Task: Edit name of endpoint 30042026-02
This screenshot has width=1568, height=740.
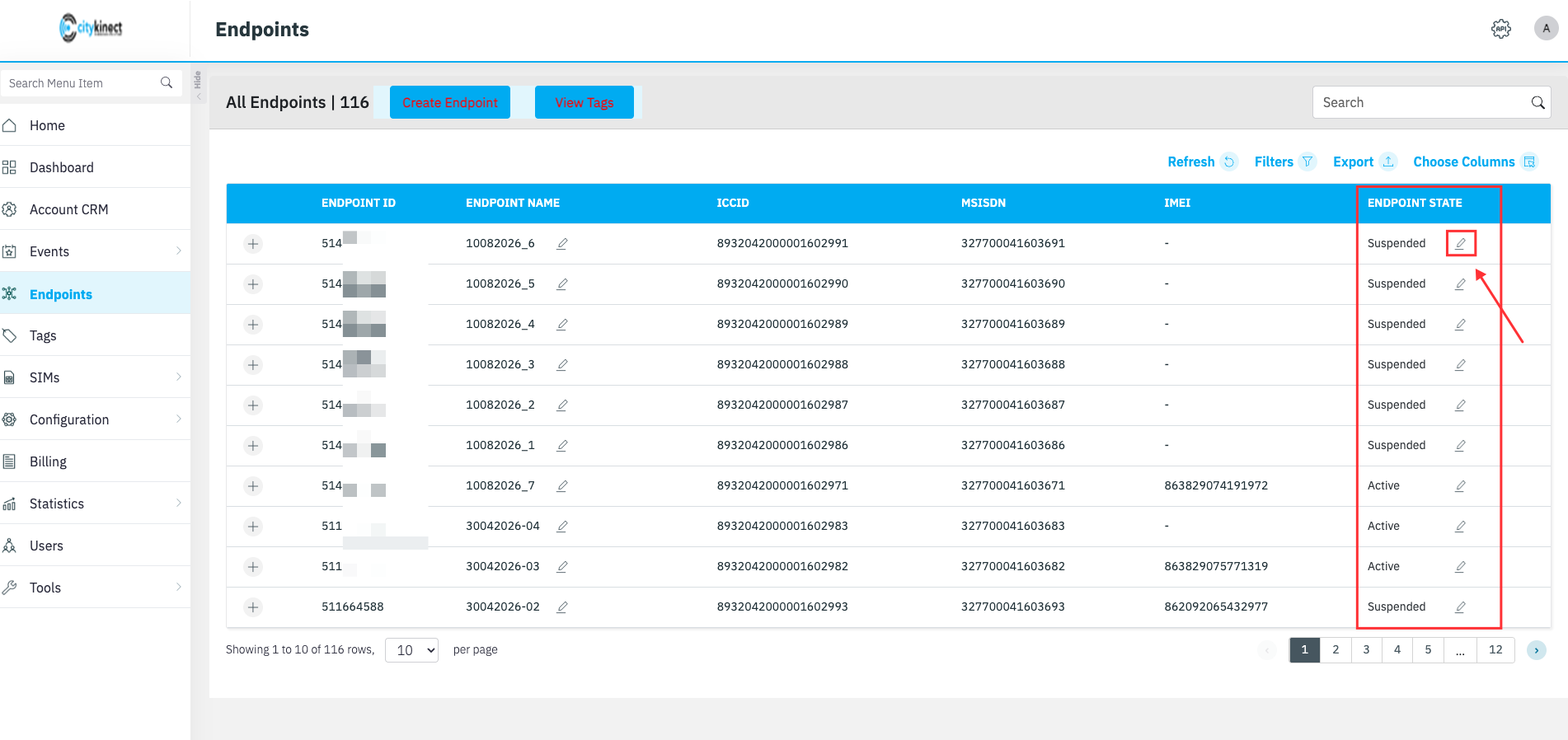Action: click(562, 607)
